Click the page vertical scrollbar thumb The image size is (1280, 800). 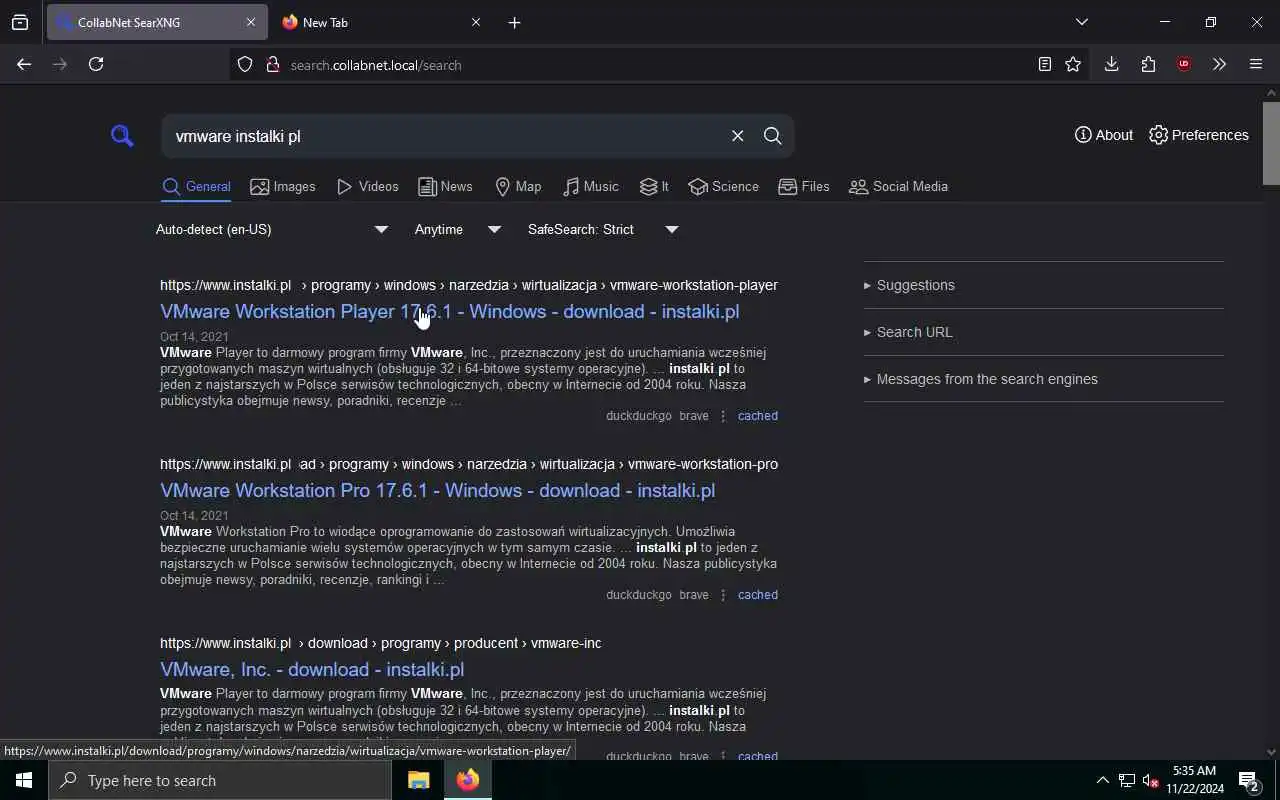[1271, 143]
